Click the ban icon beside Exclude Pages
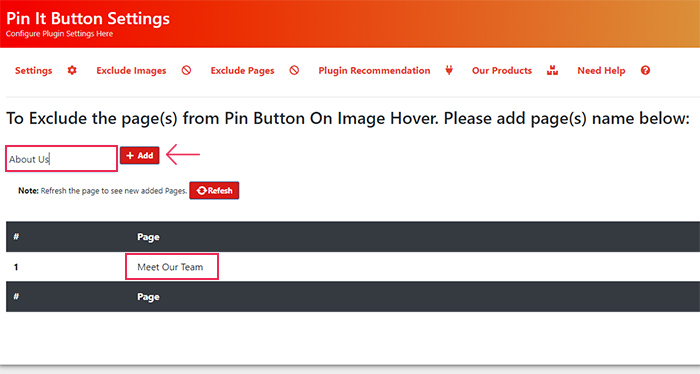700x374 pixels. [294, 70]
